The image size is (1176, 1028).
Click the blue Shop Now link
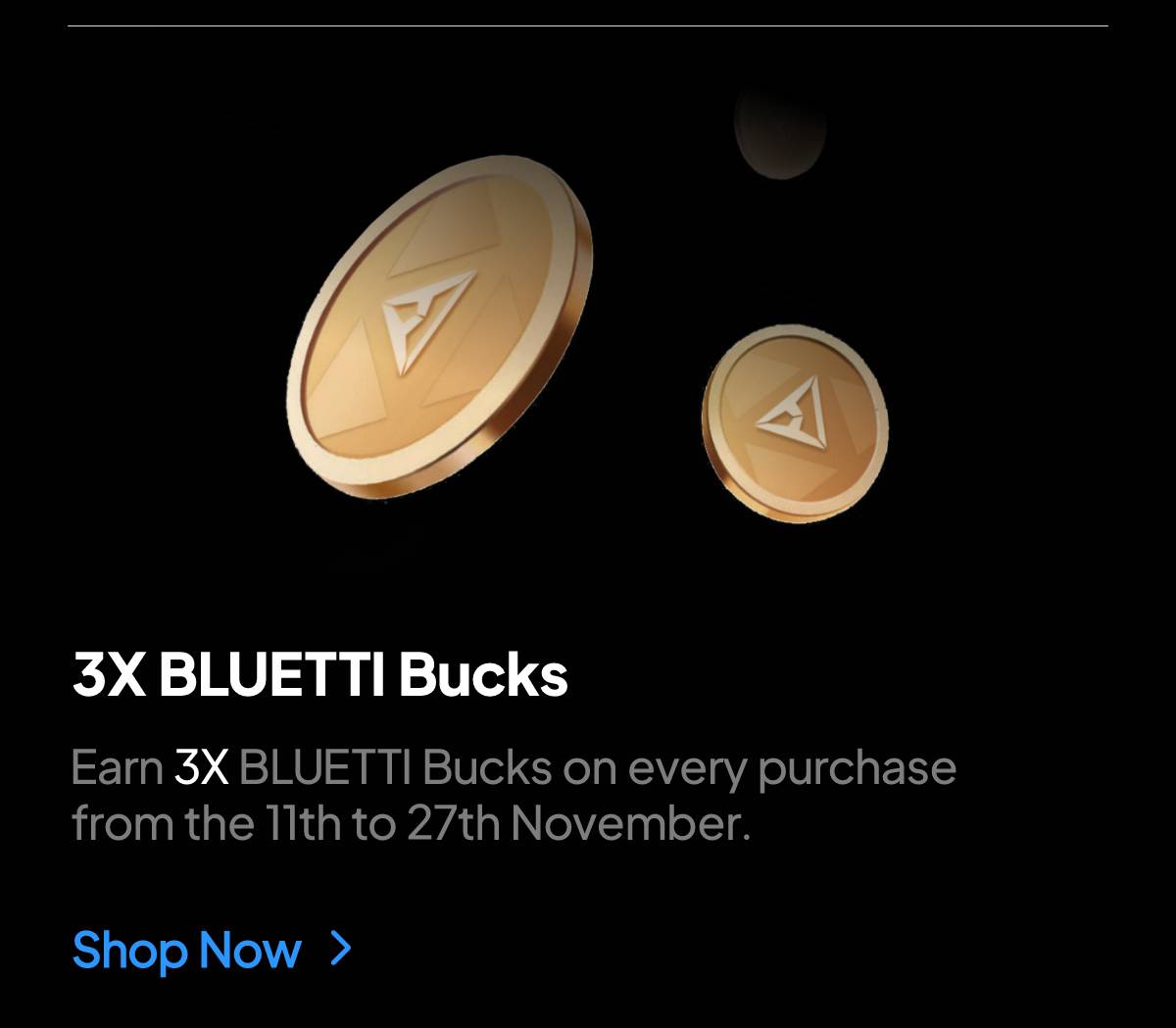coord(186,951)
